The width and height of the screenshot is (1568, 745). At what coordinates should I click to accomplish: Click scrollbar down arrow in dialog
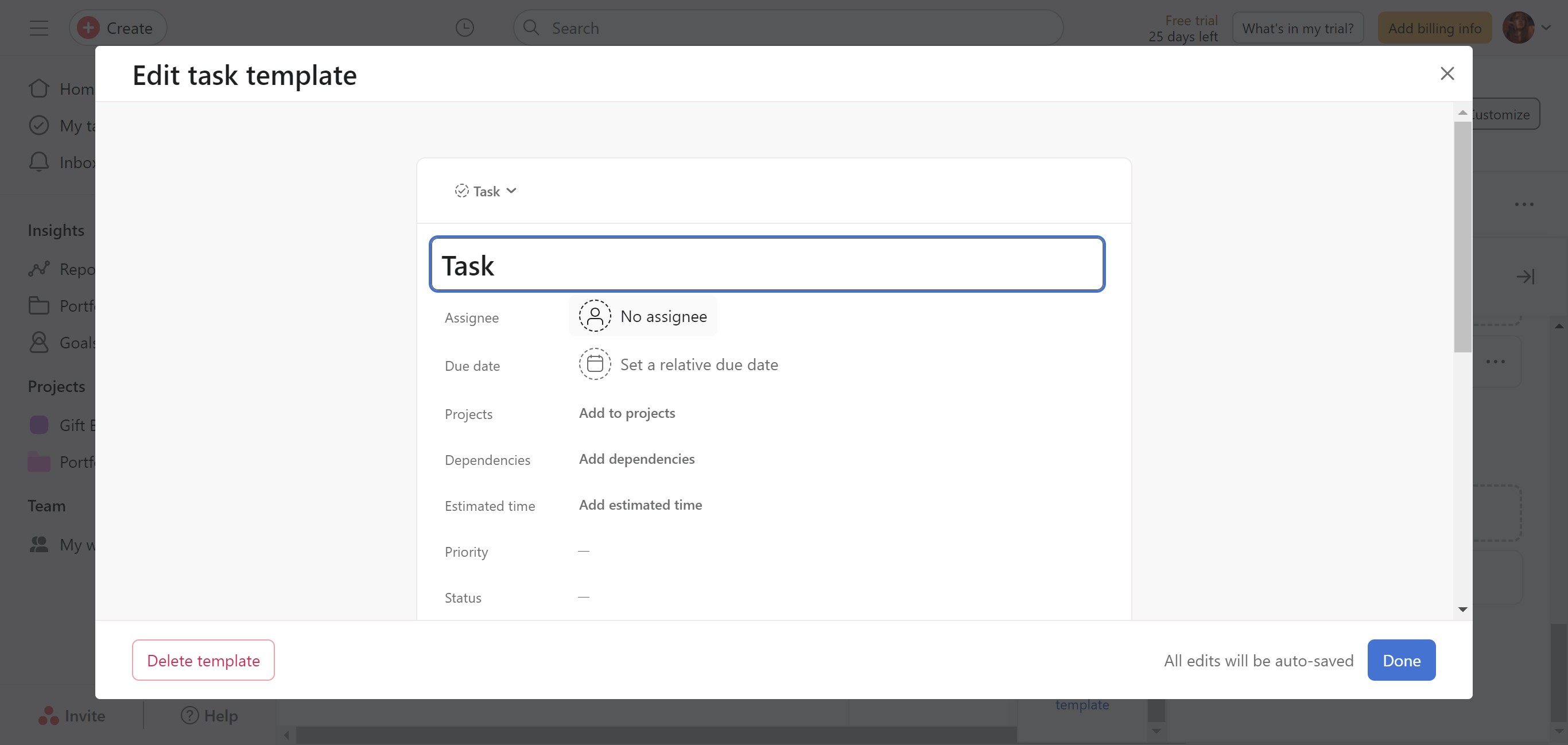click(x=1462, y=610)
